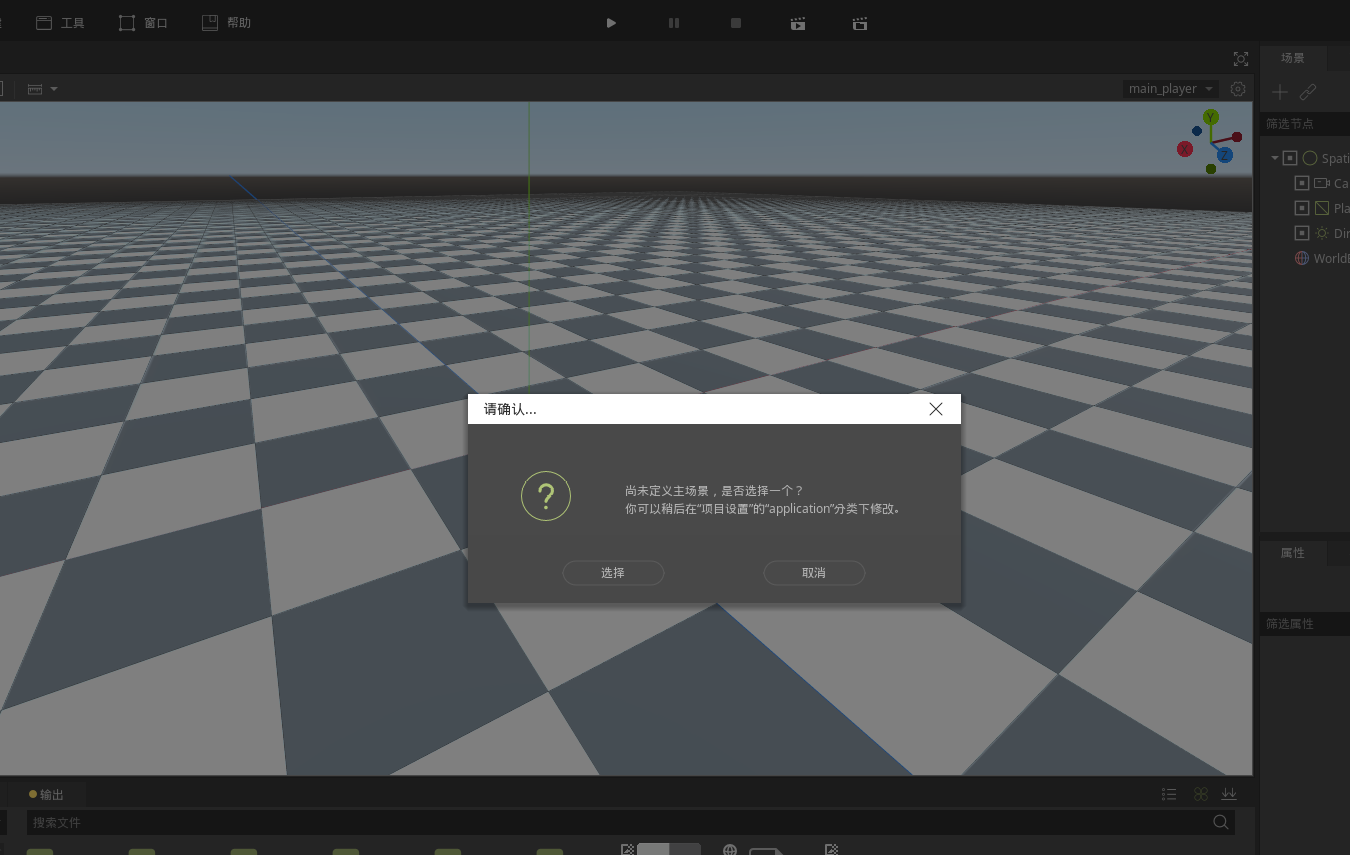Viewport: 1350px width, 855px height.
Task: Click the fullscreen focus viewport icon
Action: click(x=1241, y=59)
